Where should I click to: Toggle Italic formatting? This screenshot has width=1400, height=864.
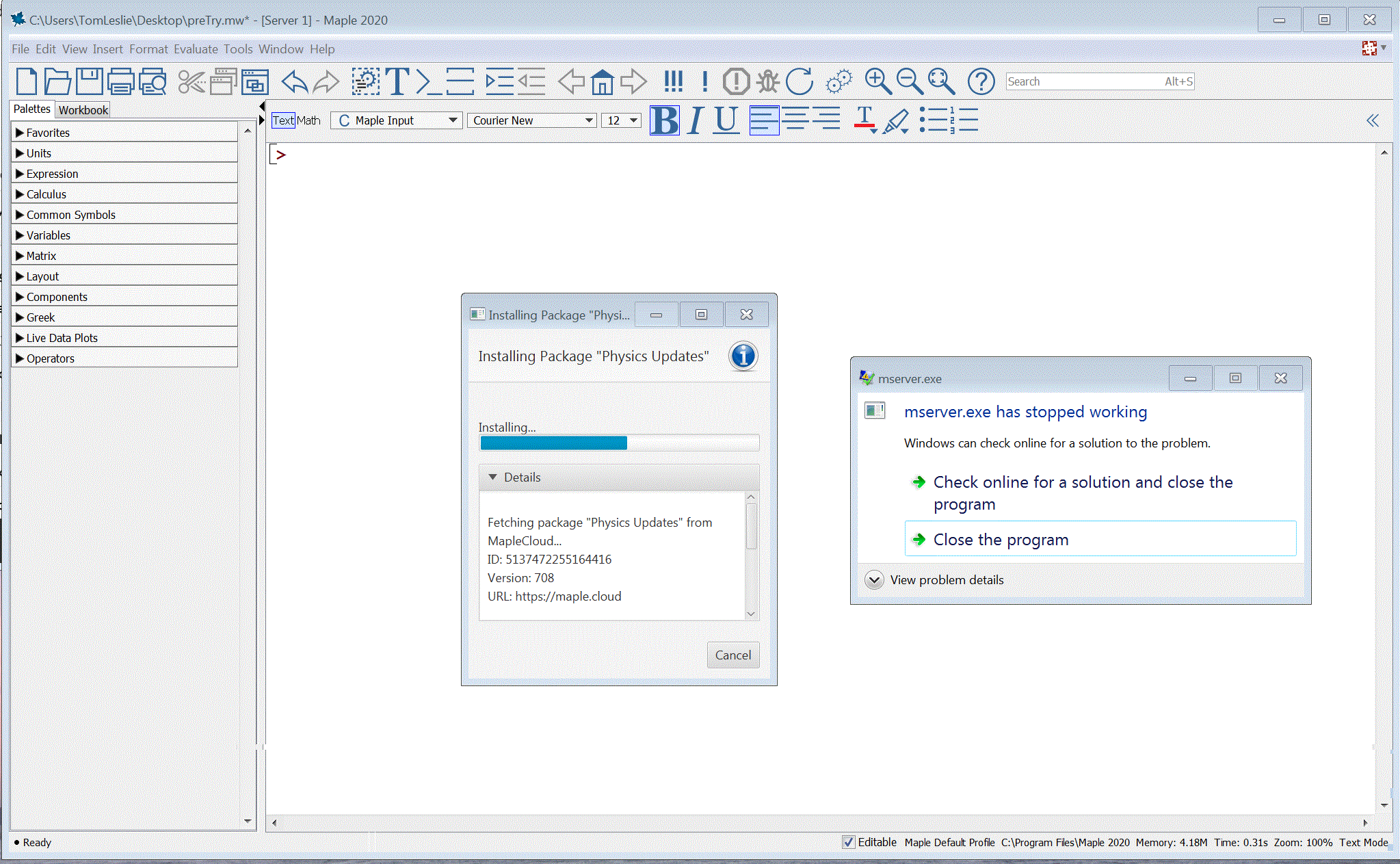click(x=696, y=120)
